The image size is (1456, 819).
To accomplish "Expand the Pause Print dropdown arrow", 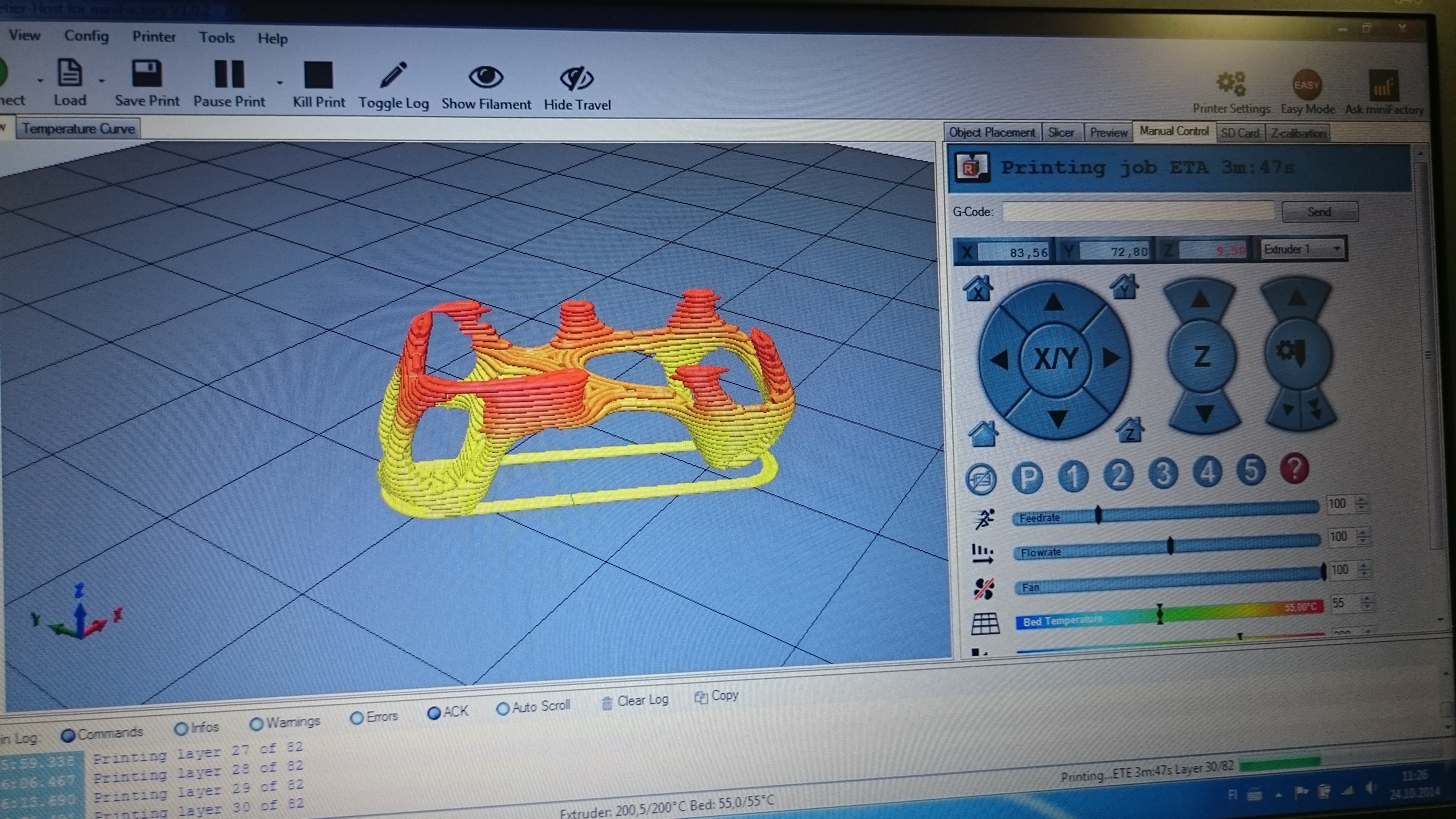I will tap(280, 83).
